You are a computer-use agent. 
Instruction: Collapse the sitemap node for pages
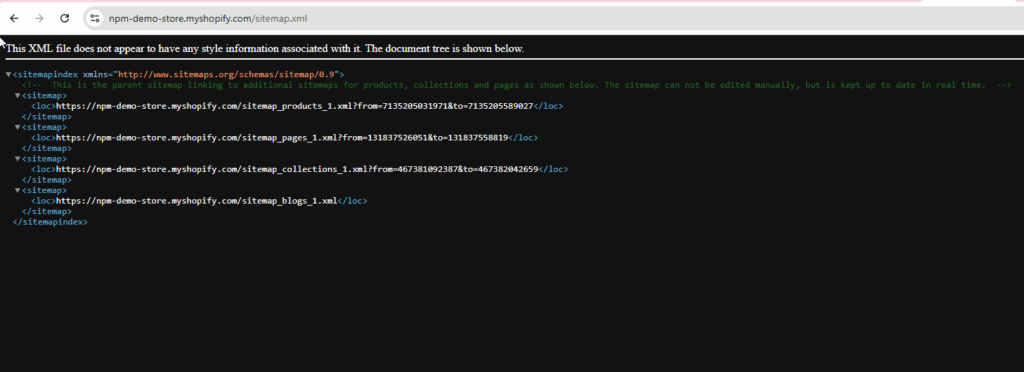[18, 127]
